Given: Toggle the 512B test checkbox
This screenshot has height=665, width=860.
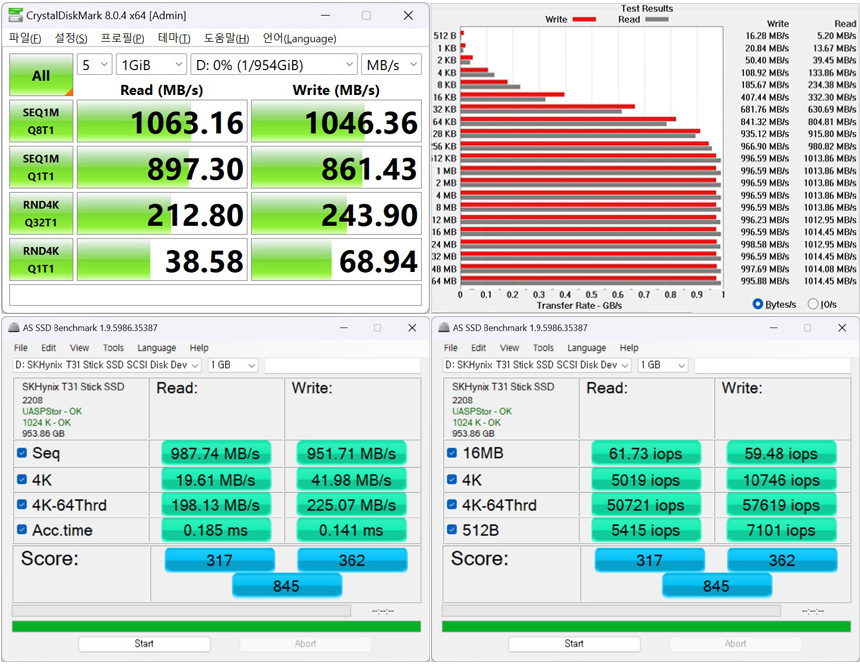Looking at the screenshot, I should 452,529.
